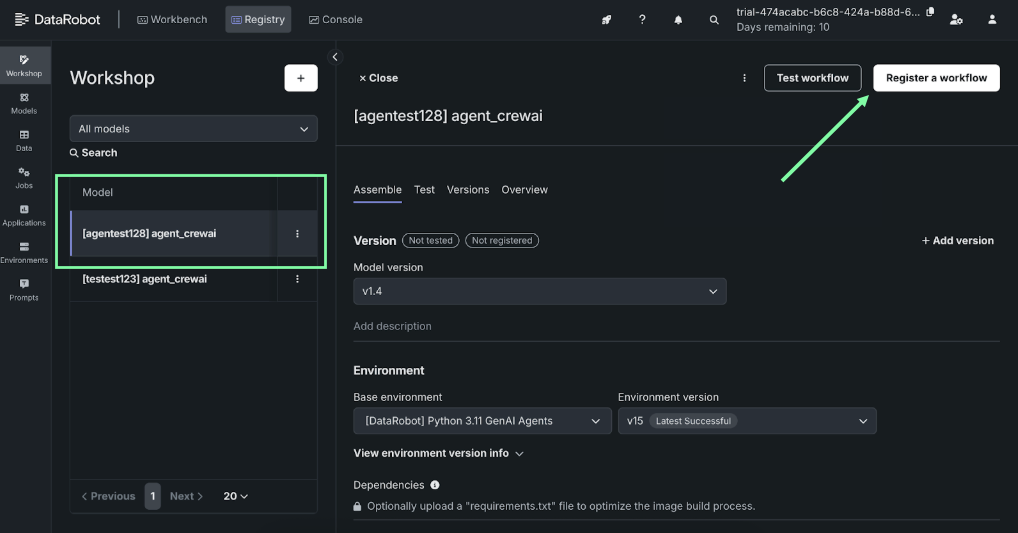Click the plus button to add model
The width and height of the screenshot is (1018, 533).
(301, 78)
